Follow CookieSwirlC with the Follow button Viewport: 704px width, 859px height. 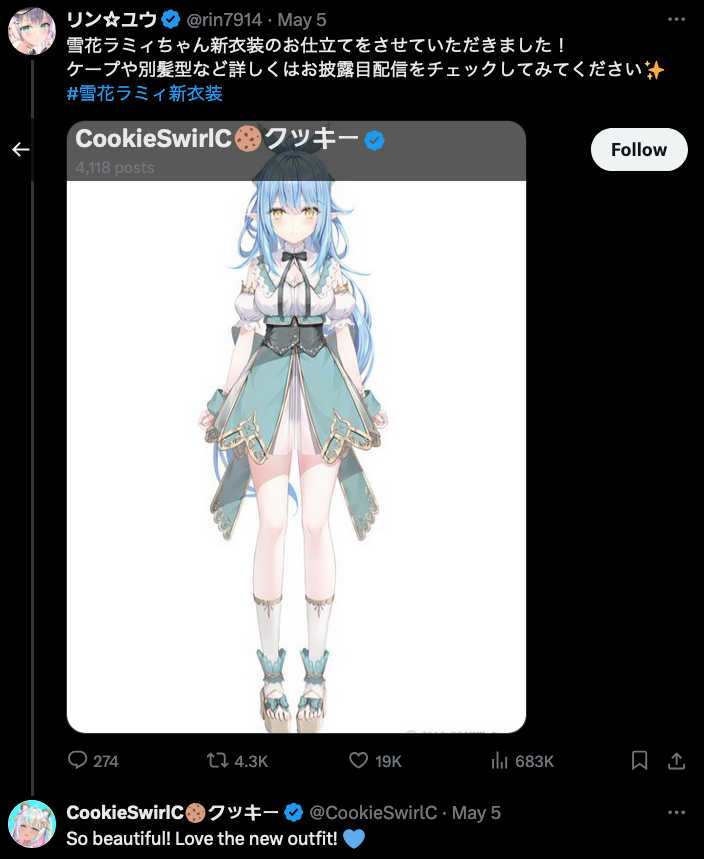click(639, 149)
